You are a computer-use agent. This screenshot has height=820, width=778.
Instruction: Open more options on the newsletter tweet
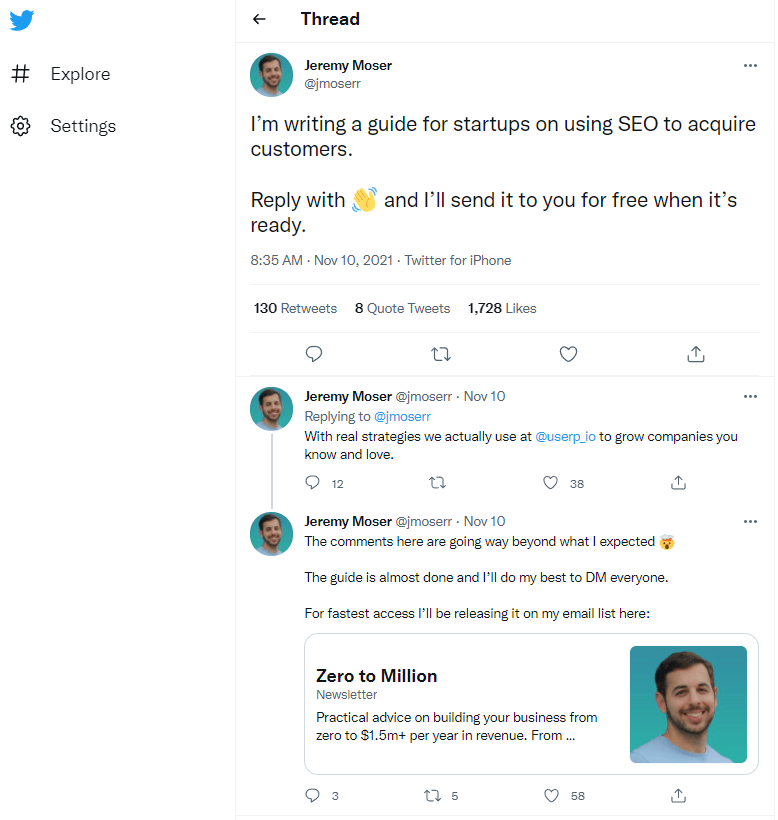(x=750, y=521)
